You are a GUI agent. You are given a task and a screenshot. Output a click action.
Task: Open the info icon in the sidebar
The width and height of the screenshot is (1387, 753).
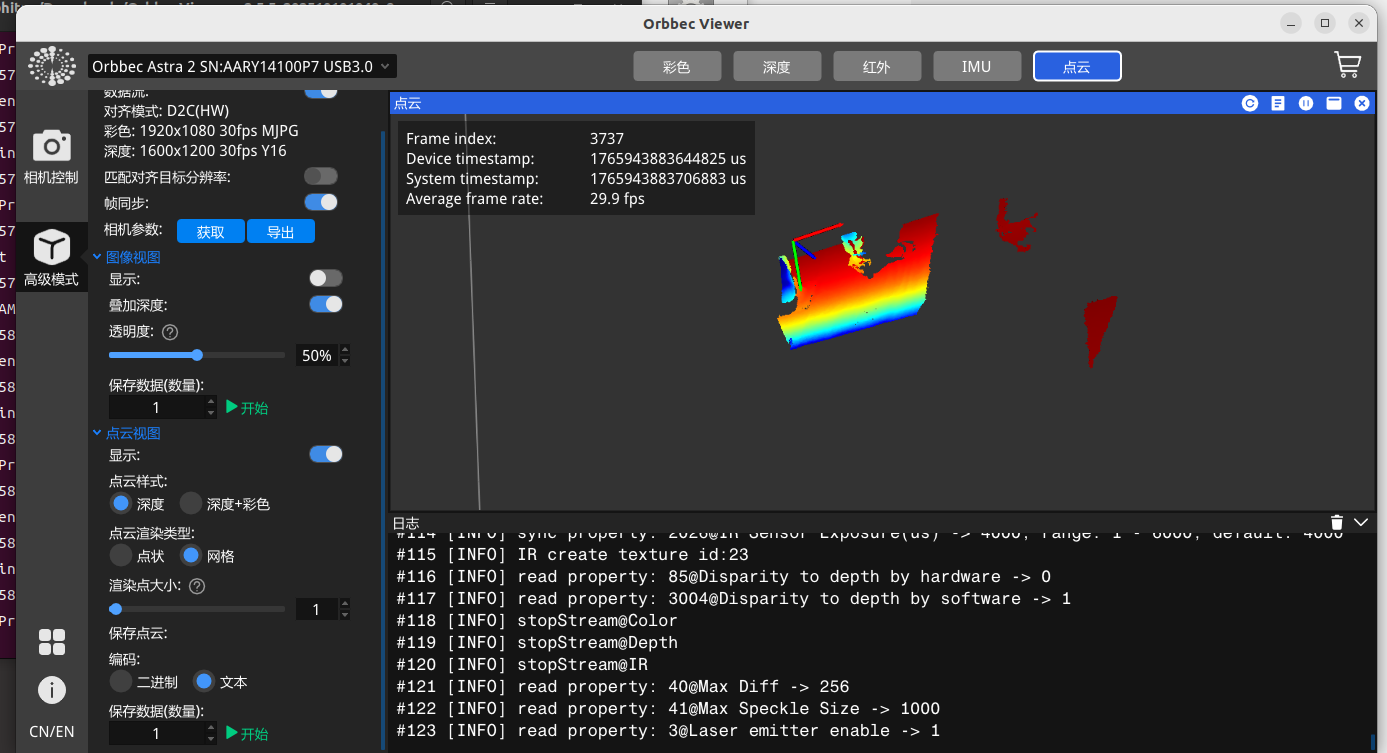point(52,690)
